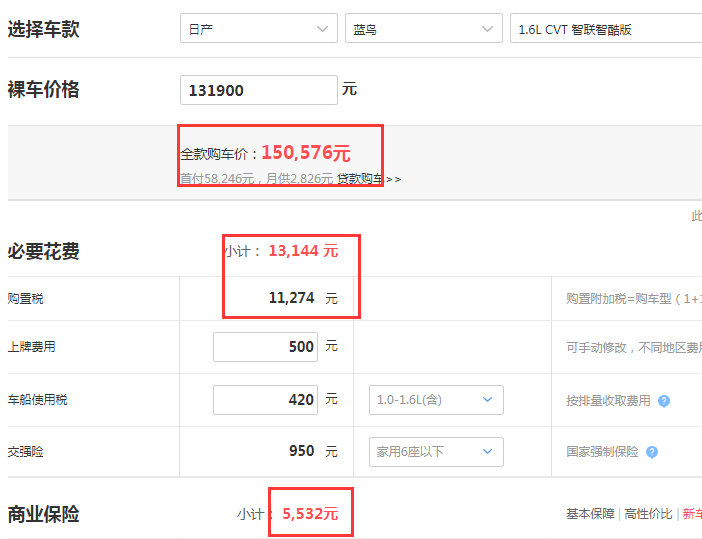702x539 pixels.
Task: Click chevron arrow in 蓝鸟 model selector
Action: [487, 29]
